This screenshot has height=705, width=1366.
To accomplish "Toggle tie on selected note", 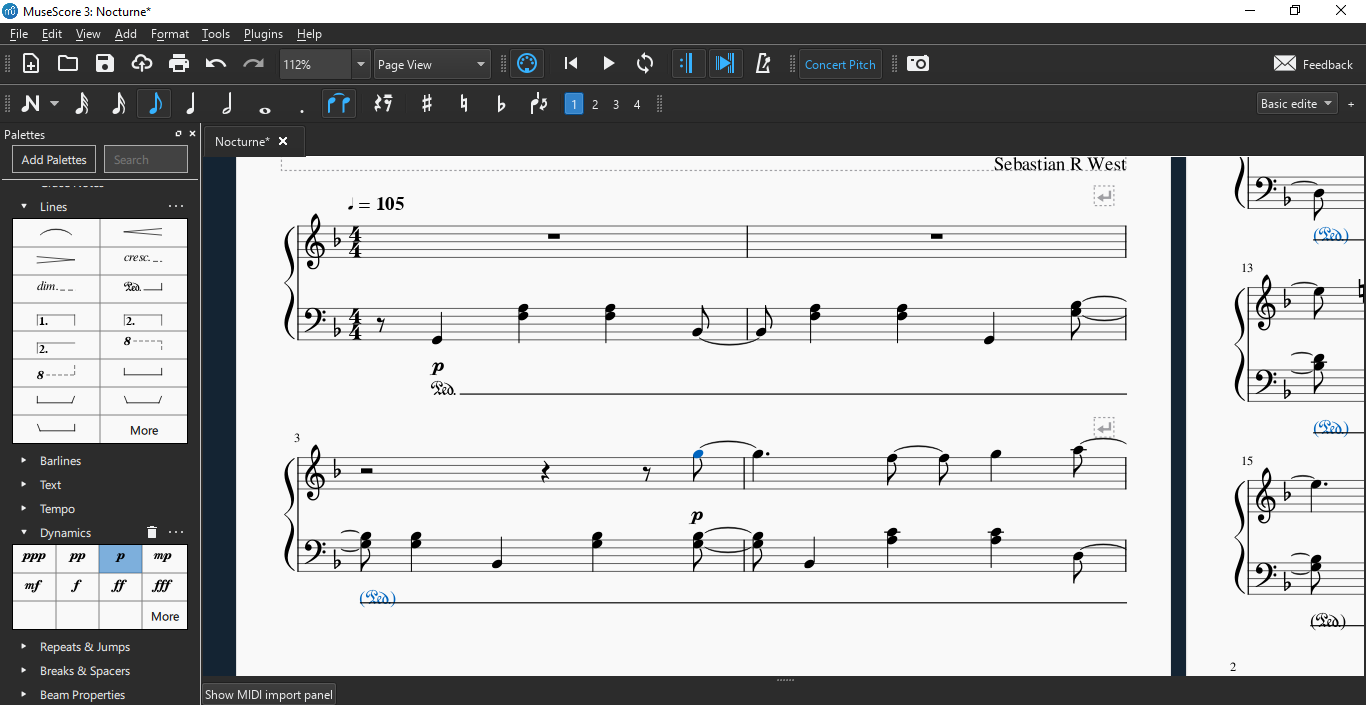I will [339, 103].
